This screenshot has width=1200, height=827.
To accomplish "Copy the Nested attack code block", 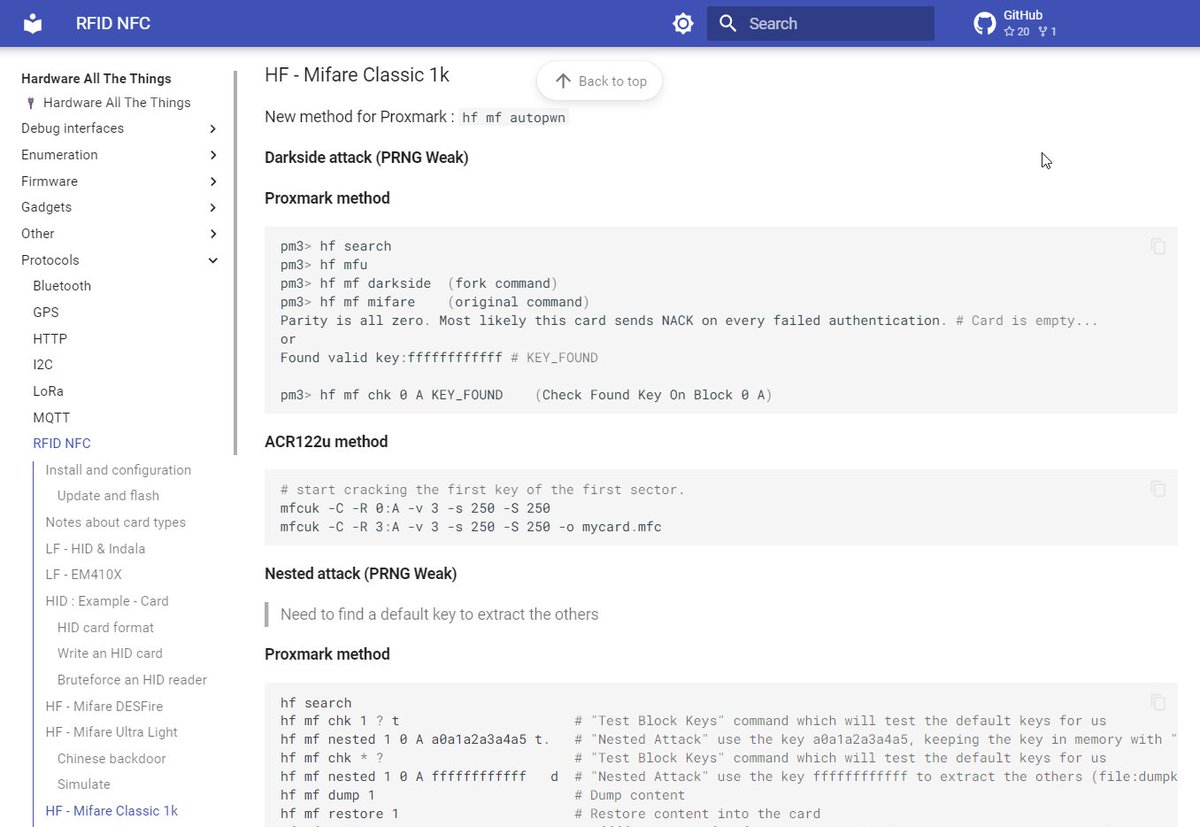I will tap(1158, 702).
